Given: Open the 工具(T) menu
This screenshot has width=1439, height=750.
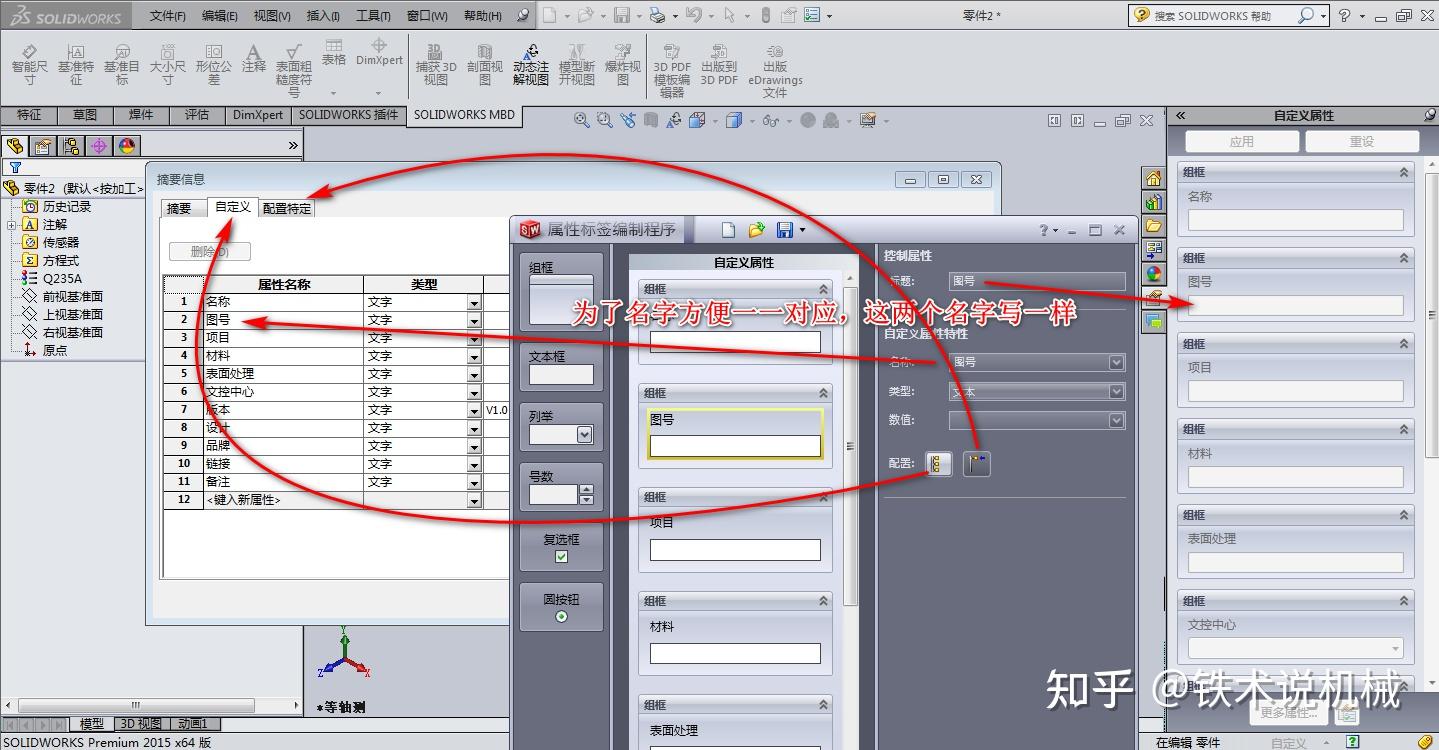Looking at the screenshot, I should coord(373,16).
